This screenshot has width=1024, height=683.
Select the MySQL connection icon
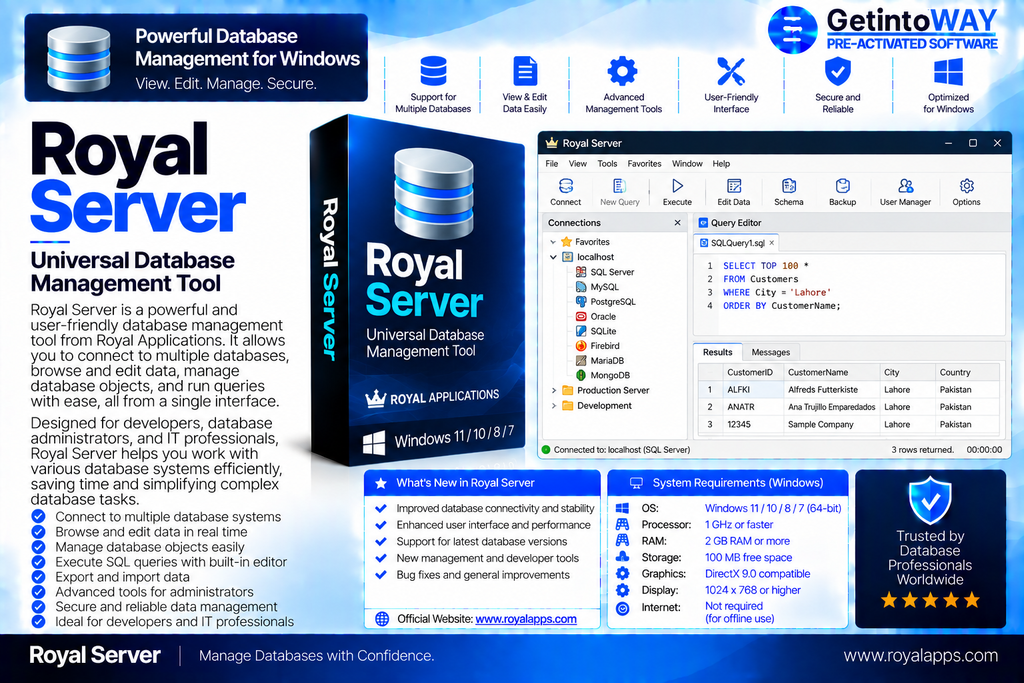point(581,287)
